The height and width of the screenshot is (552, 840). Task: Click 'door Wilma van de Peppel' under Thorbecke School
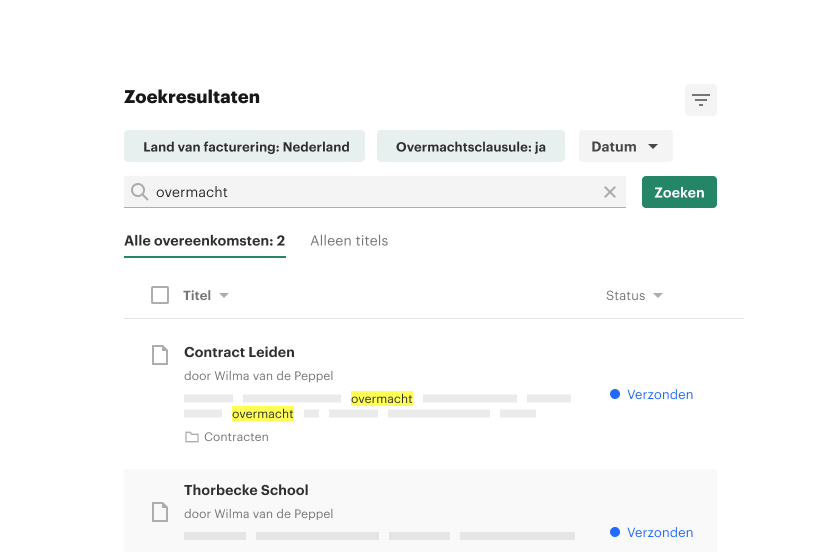259,513
